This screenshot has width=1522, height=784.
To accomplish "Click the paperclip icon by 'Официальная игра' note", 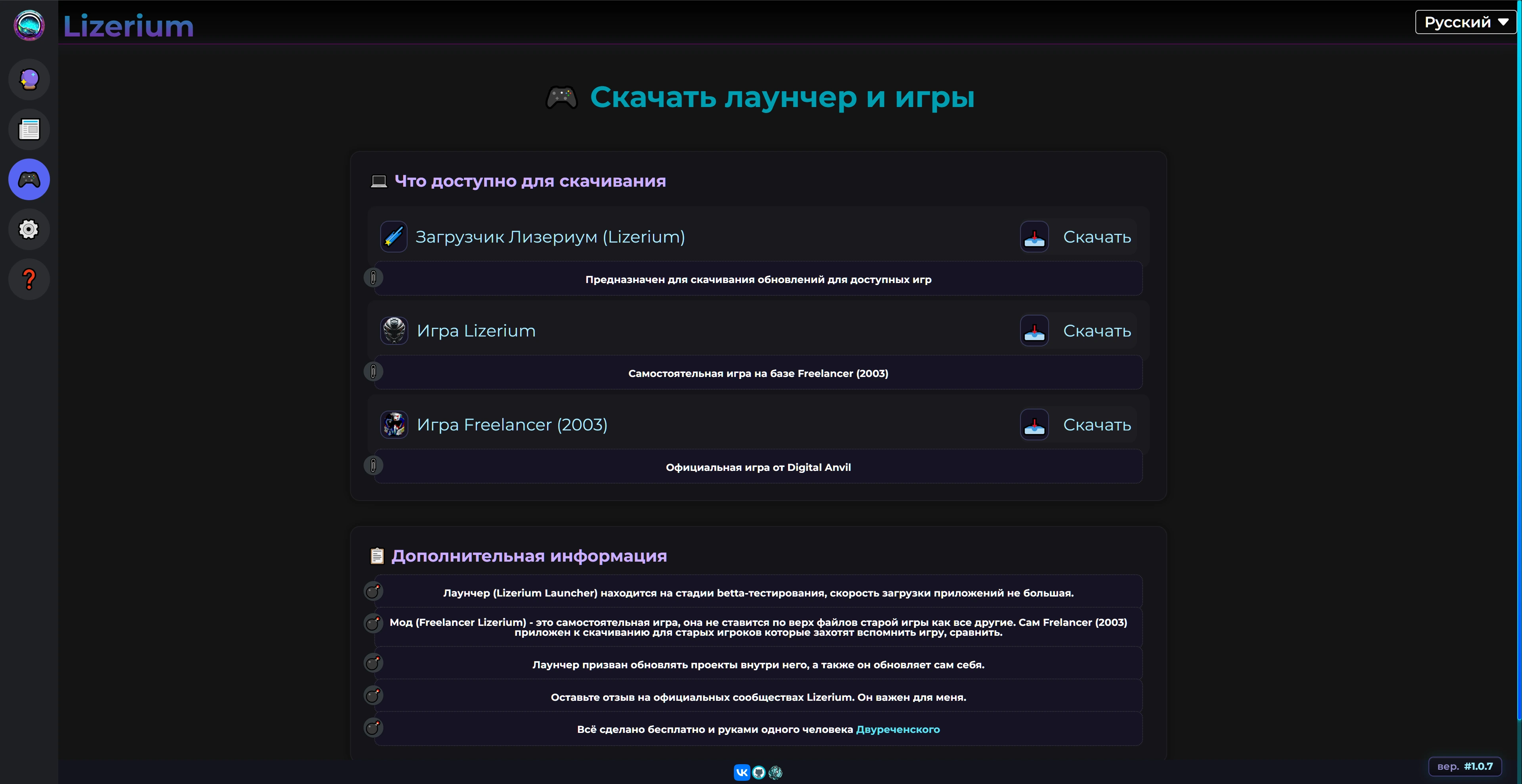I will click(x=373, y=466).
